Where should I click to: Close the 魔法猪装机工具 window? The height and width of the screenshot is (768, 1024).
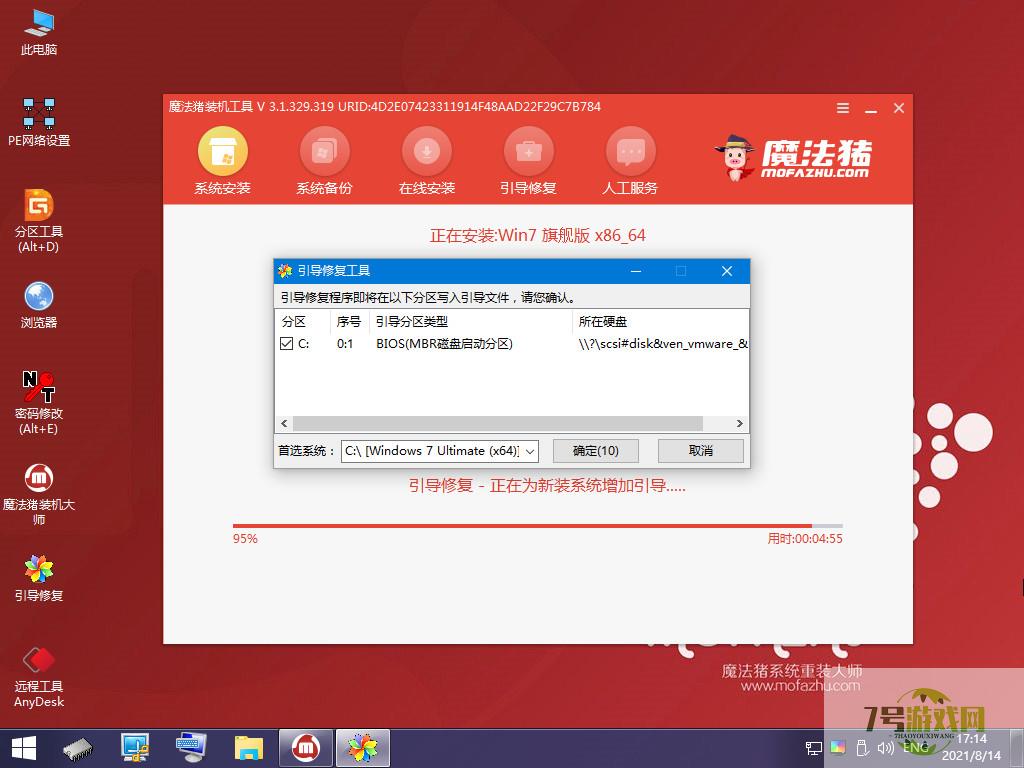899,108
